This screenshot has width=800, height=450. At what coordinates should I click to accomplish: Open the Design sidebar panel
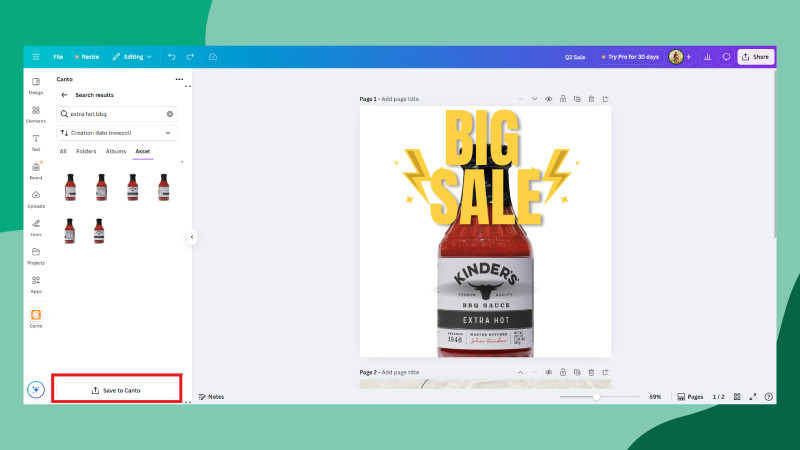36,86
